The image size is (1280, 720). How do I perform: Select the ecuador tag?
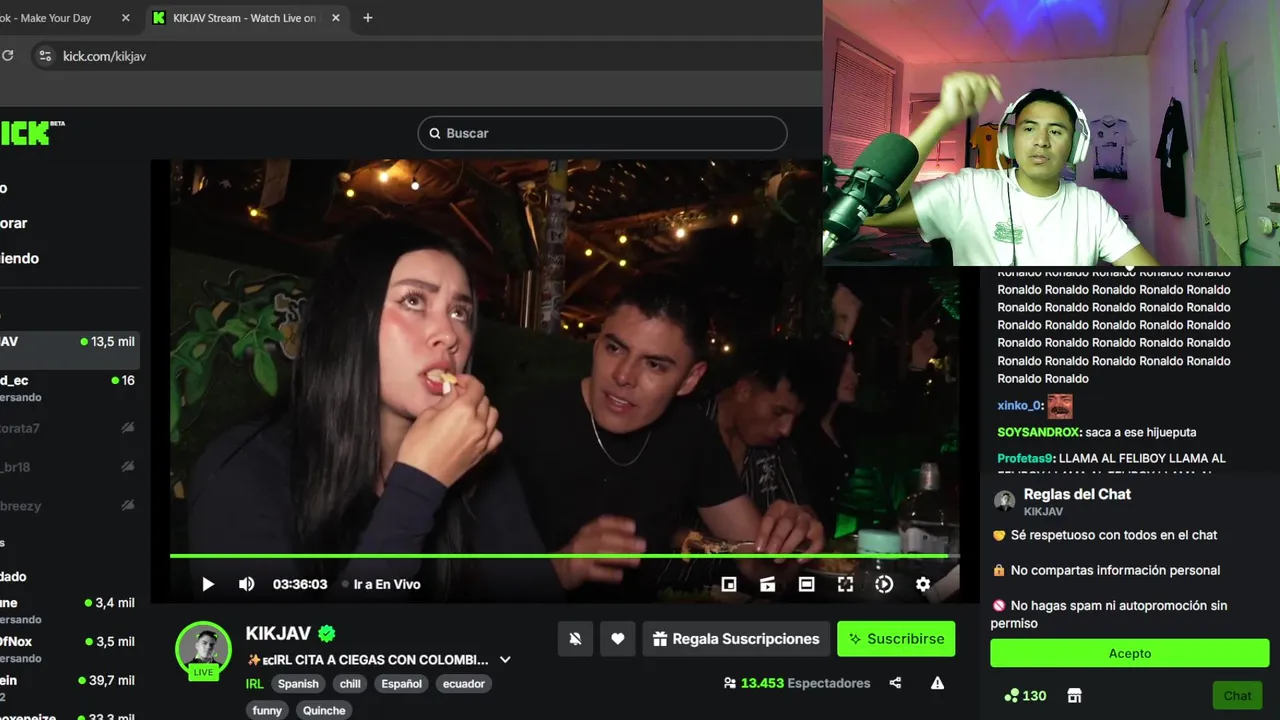464,684
